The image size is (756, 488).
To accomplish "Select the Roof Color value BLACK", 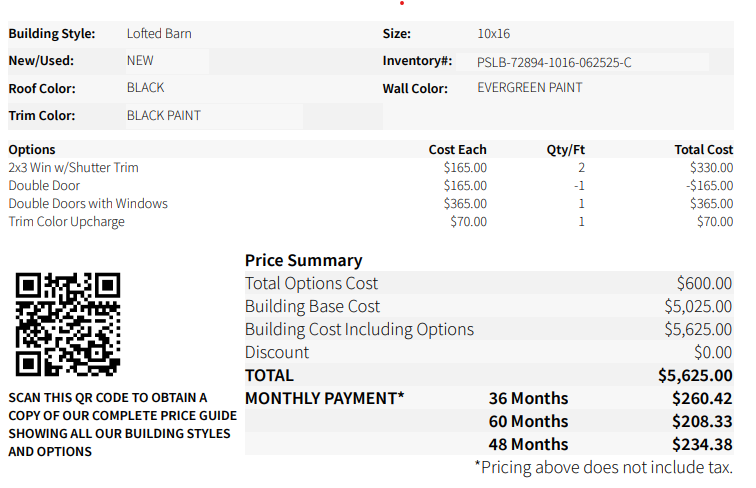I will pos(146,88).
